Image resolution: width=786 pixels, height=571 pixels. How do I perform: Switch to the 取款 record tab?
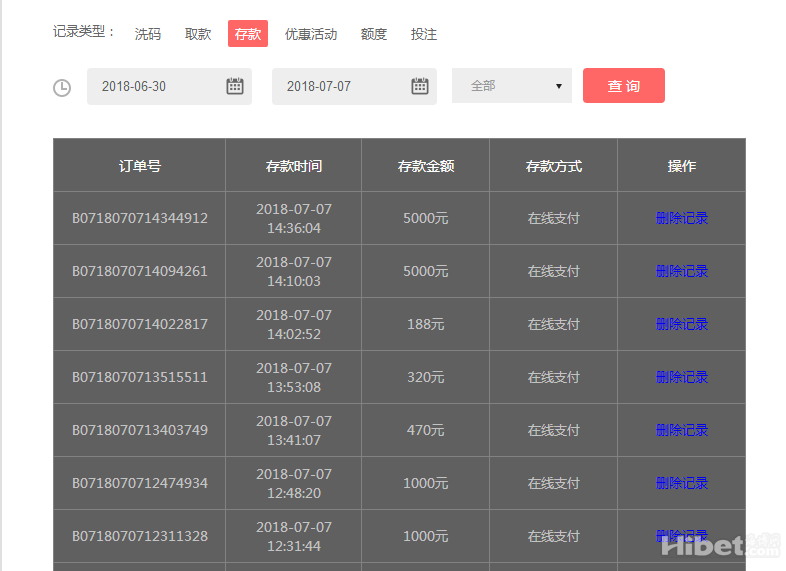point(198,34)
